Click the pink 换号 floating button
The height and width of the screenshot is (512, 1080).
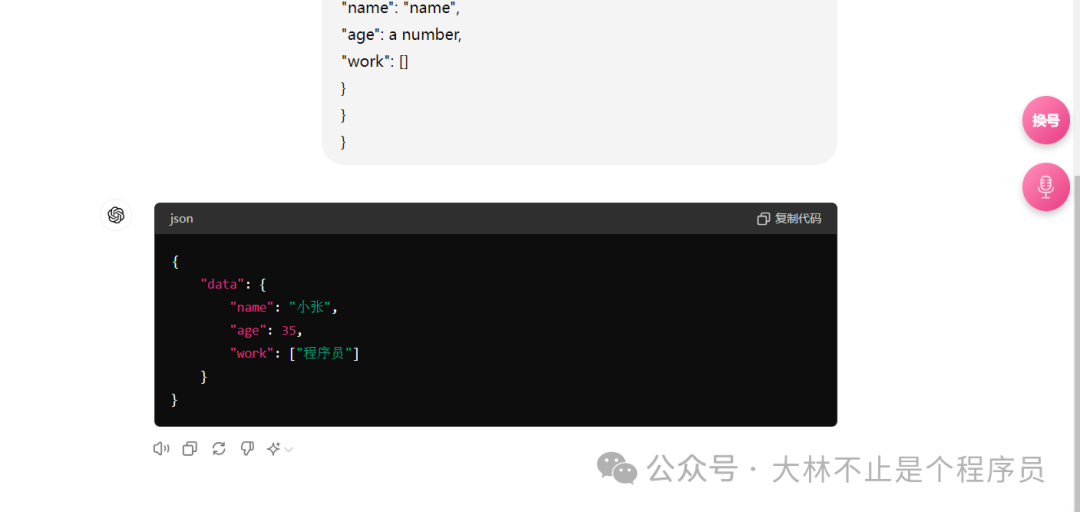coord(1046,121)
